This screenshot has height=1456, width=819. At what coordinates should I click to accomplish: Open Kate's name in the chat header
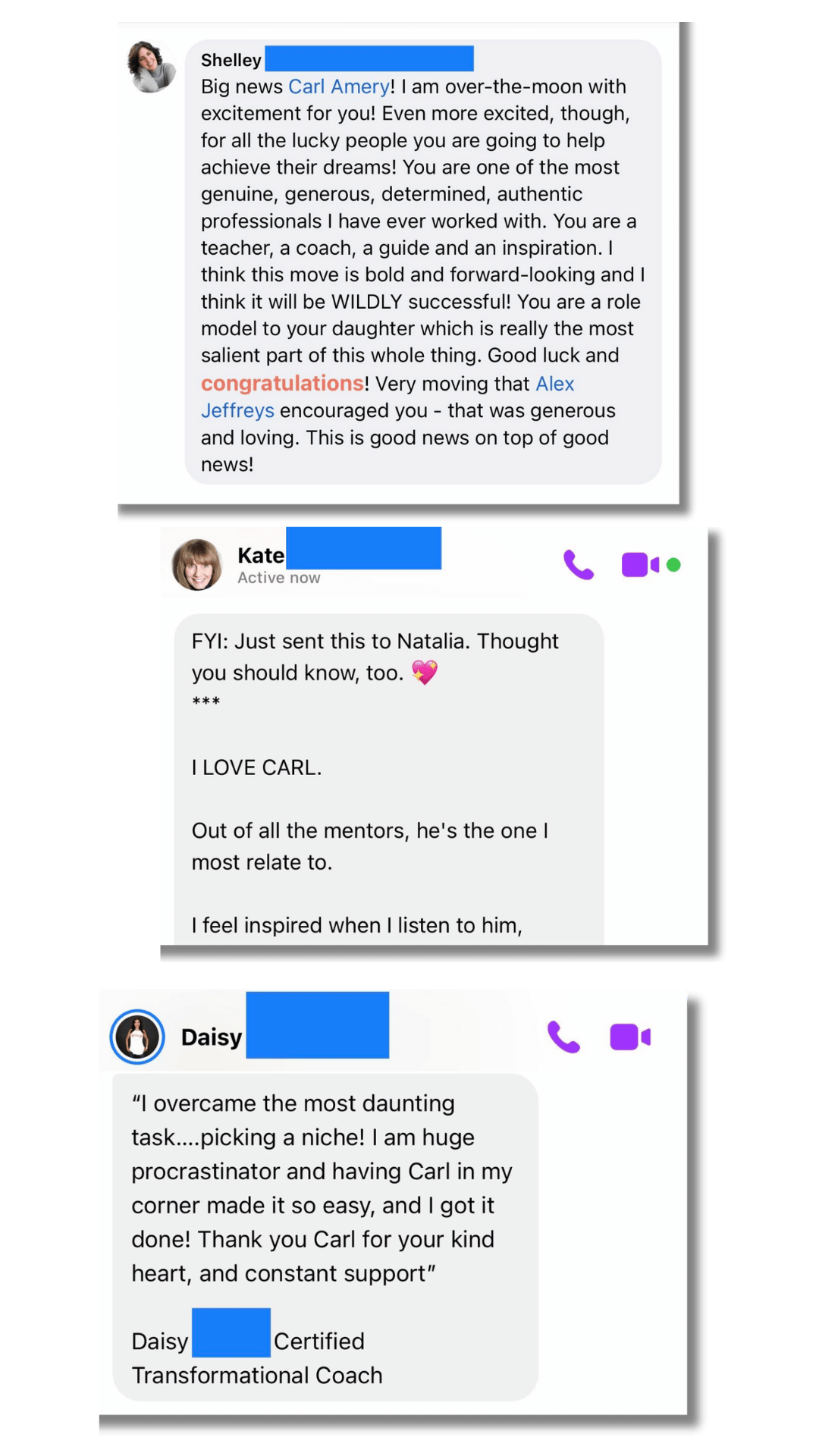click(260, 555)
